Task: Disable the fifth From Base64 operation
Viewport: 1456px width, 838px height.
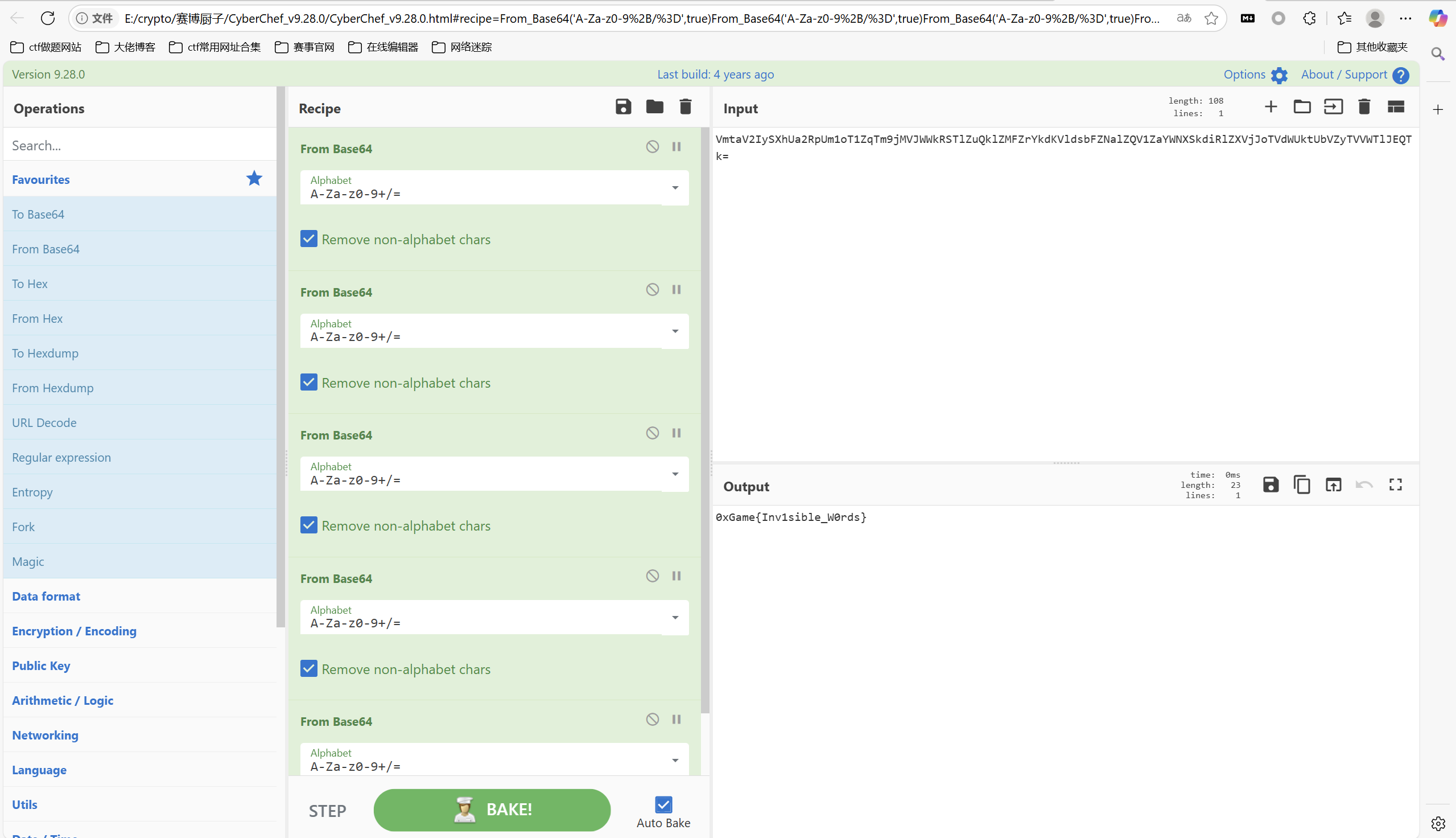Action: click(x=652, y=720)
